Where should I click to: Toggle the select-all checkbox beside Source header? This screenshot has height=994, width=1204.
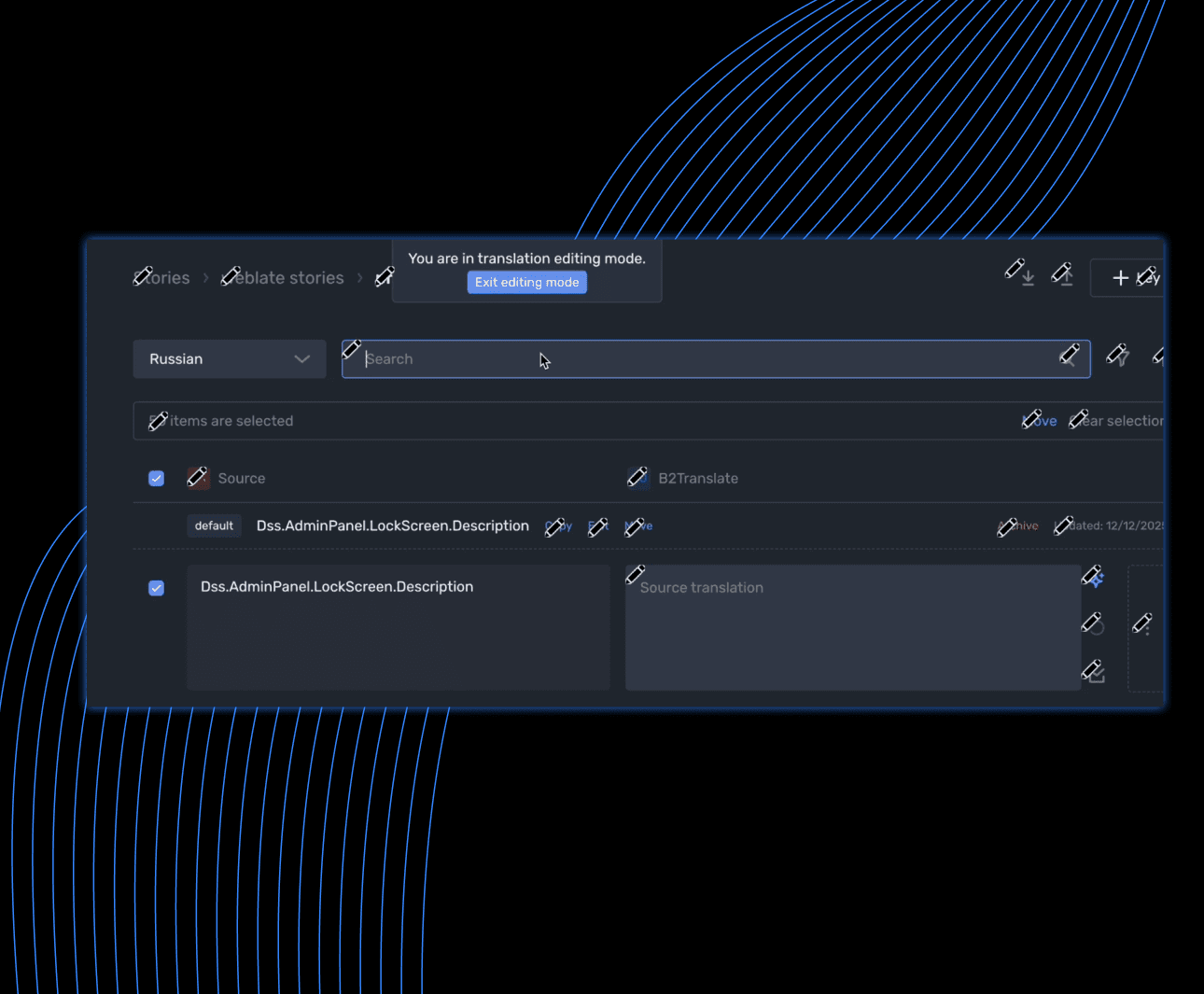pyautogui.click(x=157, y=479)
